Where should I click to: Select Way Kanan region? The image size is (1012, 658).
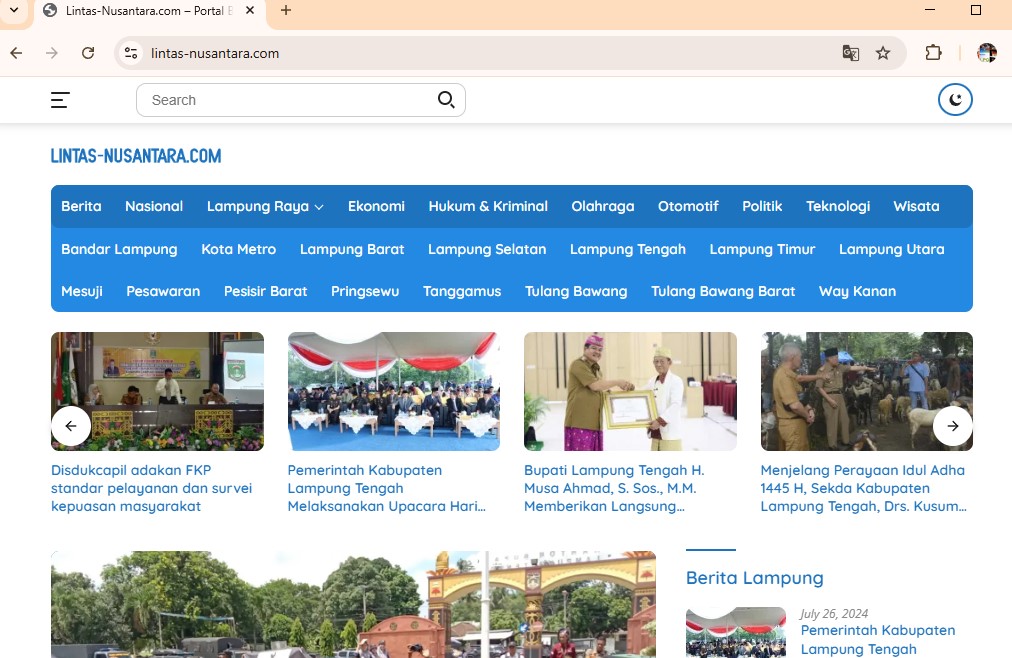pos(858,292)
